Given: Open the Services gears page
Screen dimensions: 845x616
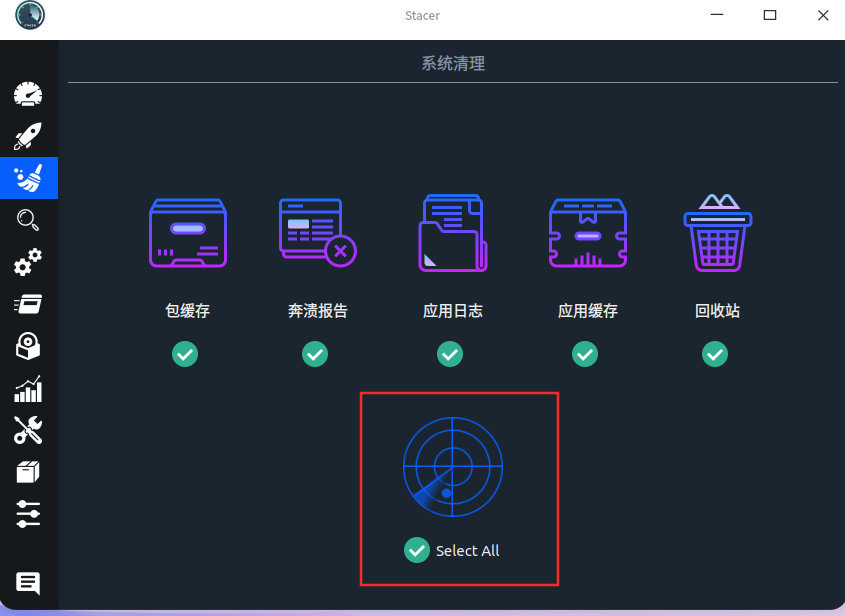Looking at the screenshot, I should click(28, 262).
